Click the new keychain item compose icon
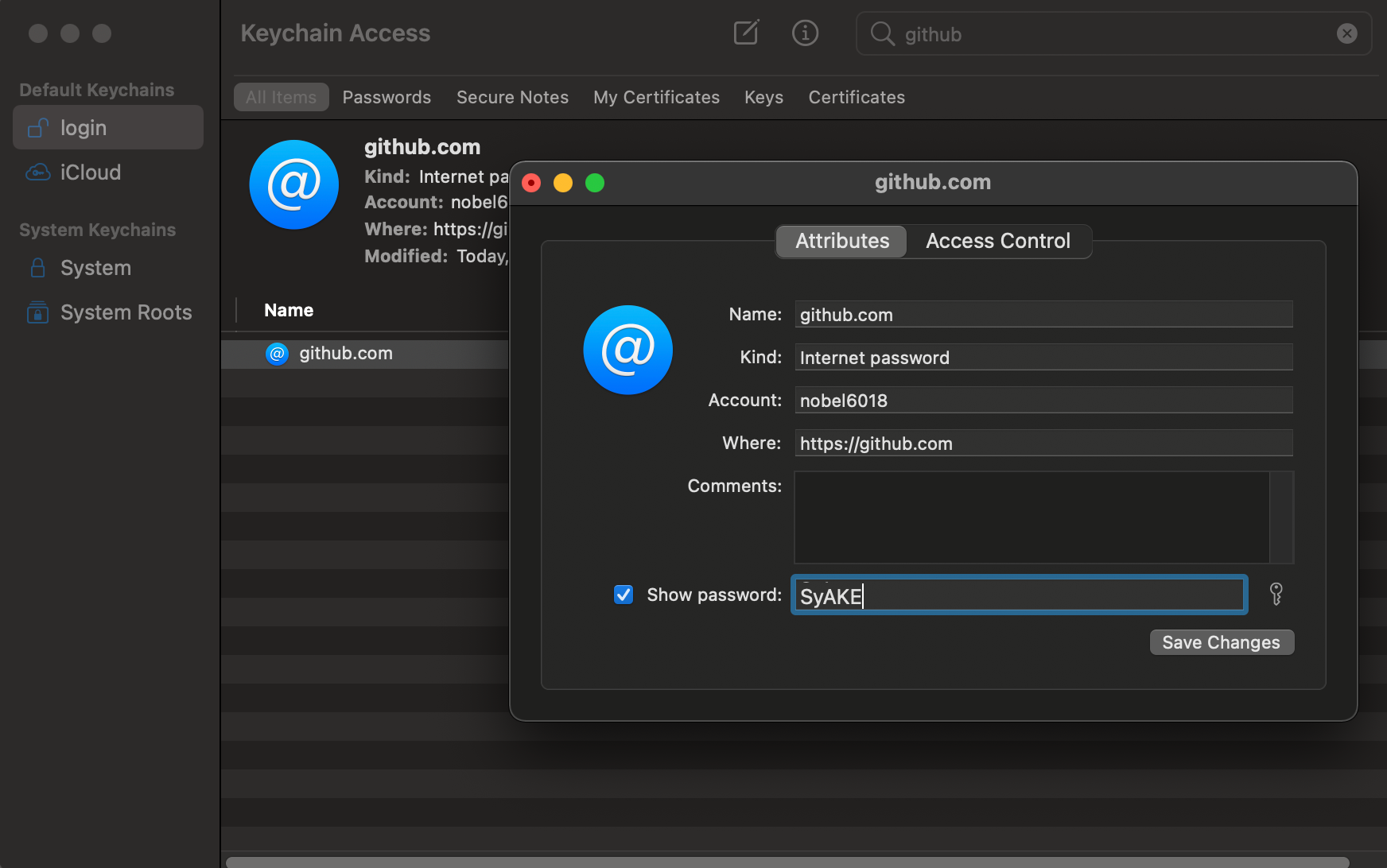This screenshot has width=1387, height=868. tap(746, 33)
